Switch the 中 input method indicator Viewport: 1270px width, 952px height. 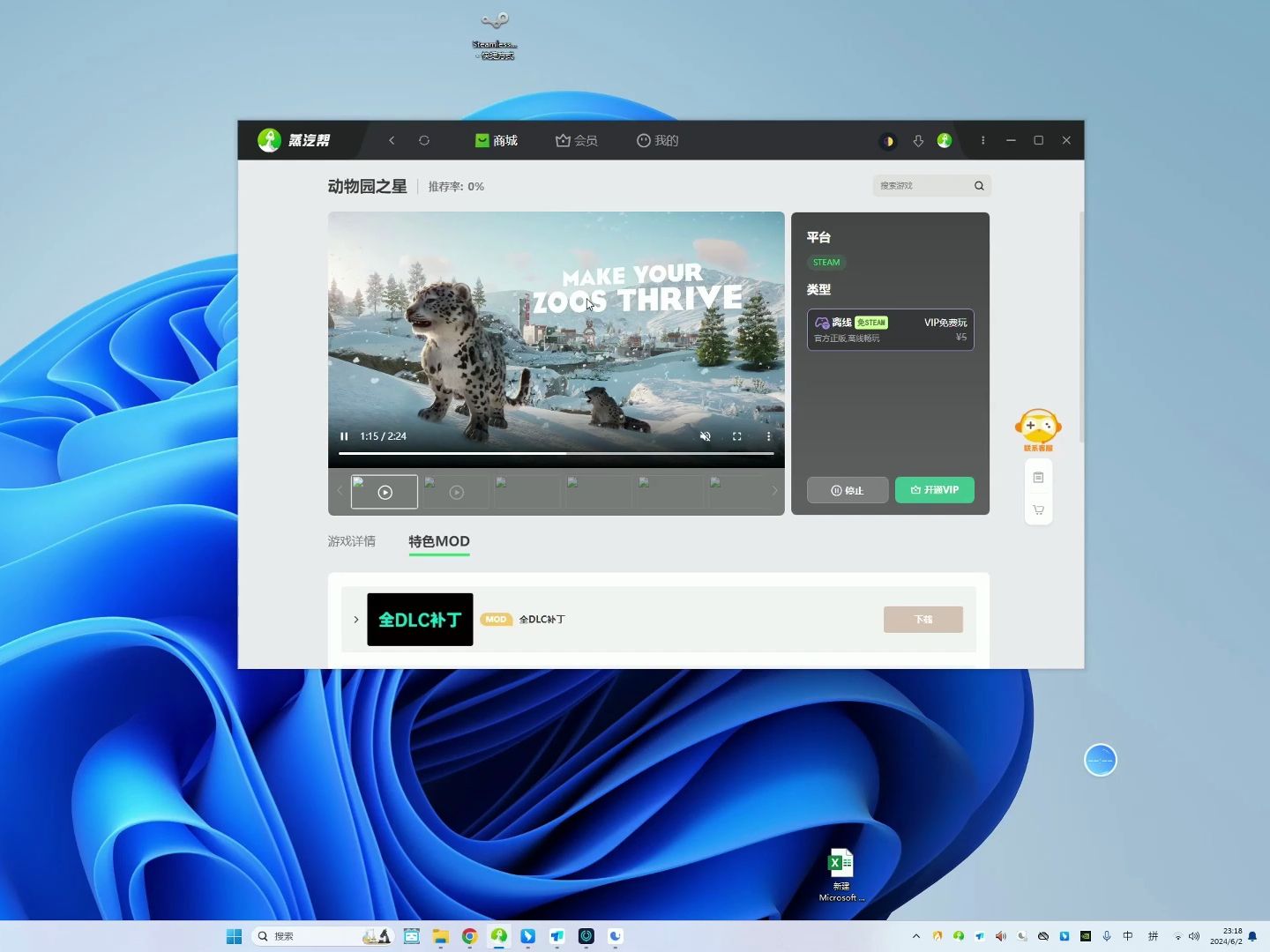1128,936
